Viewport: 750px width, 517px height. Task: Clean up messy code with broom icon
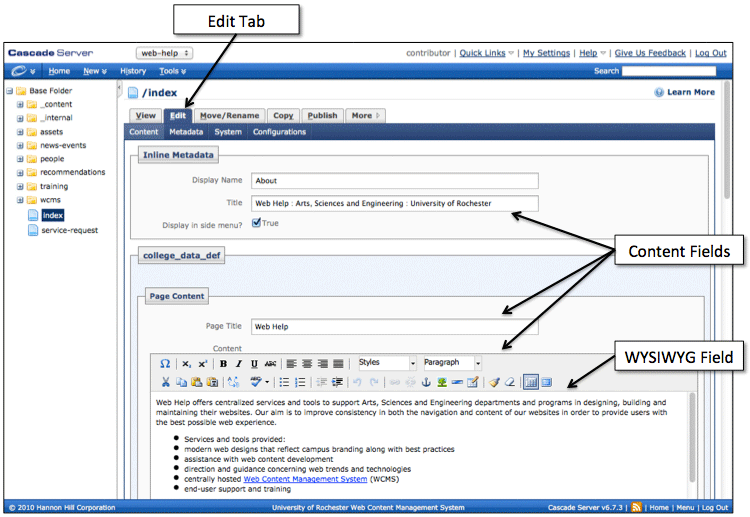pyautogui.click(x=495, y=382)
